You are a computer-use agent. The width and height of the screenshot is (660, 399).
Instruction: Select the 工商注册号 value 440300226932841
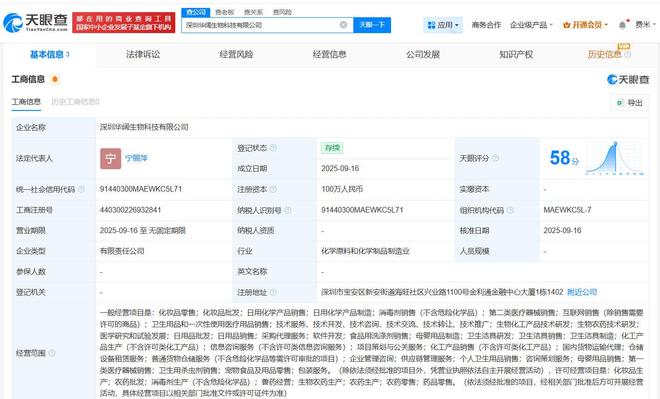(x=130, y=210)
